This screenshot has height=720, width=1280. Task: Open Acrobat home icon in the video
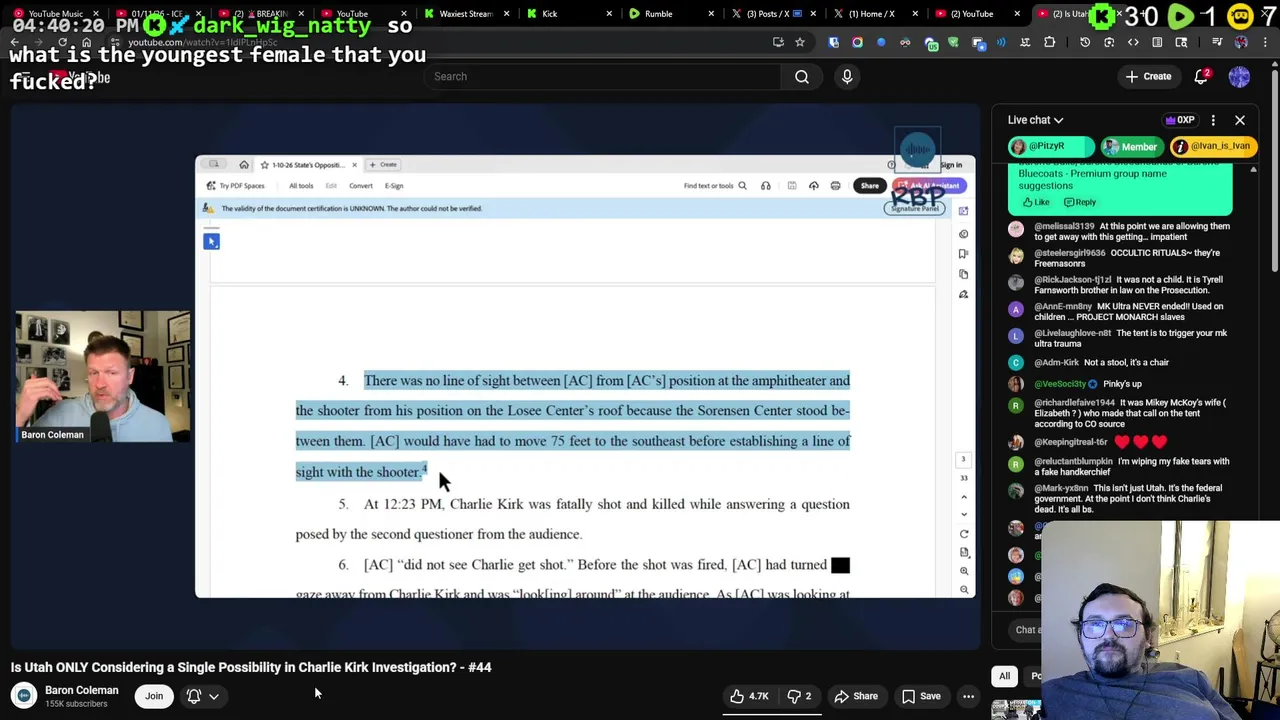pos(244,165)
